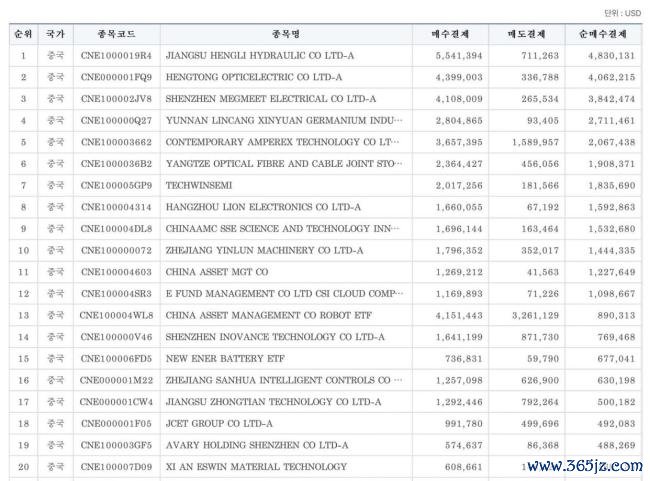Select code CNE100004DL8
Viewport: 650px width, 481px height.
[116, 228]
